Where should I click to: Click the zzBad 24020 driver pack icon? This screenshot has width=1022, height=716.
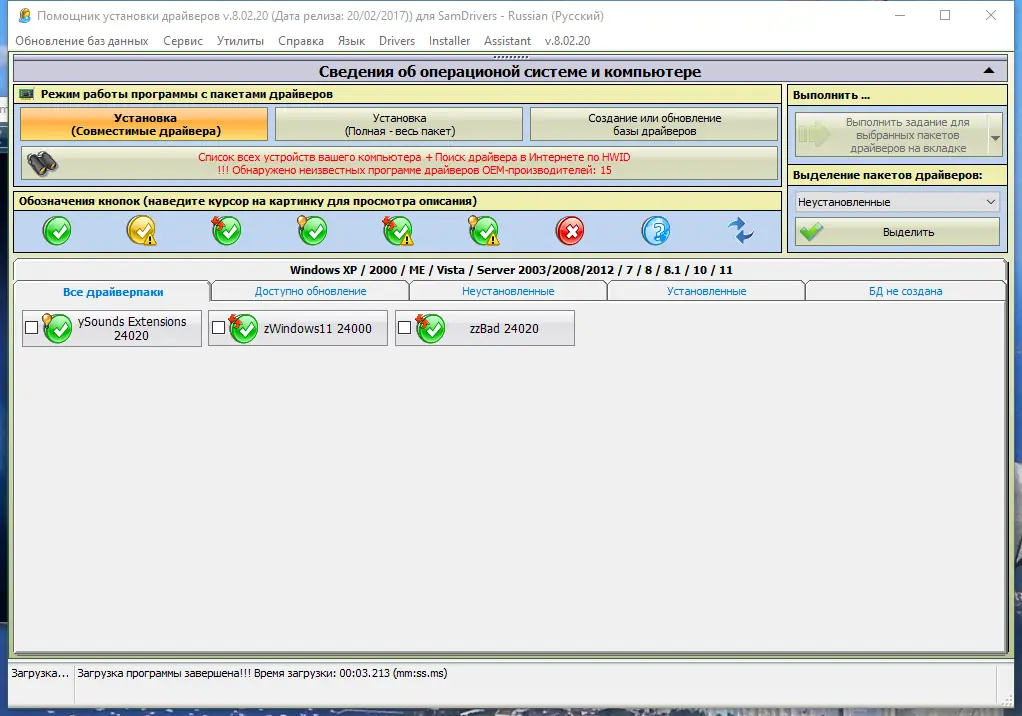pyautogui.click(x=430, y=328)
